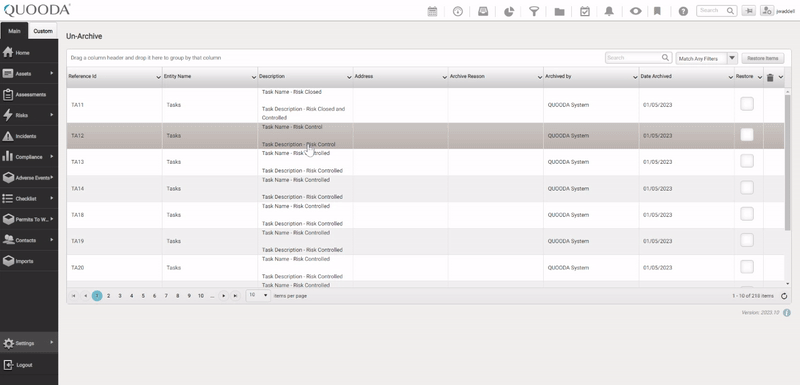Tick the Restore checkbox for TA20
Viewport: 800px width, 385px height.
tap(747, 267)
